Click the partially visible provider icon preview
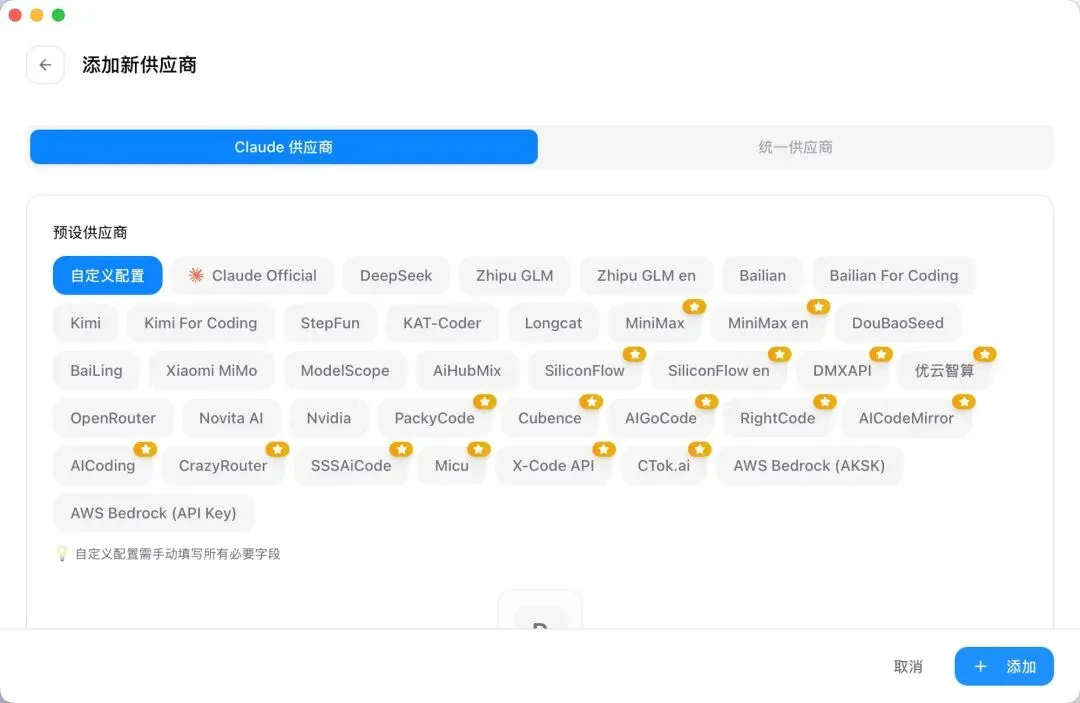 coord(540,609)
